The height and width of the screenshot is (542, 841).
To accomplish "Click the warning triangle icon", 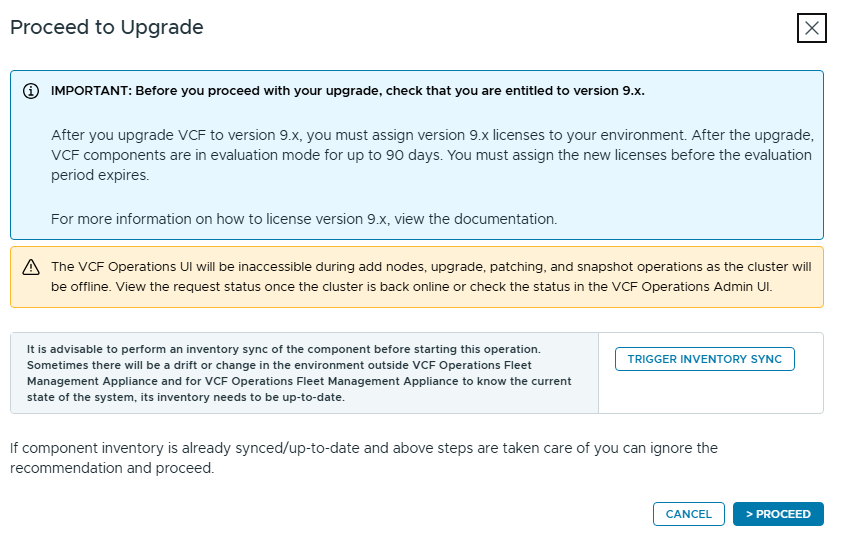I will tap(31, 267).
